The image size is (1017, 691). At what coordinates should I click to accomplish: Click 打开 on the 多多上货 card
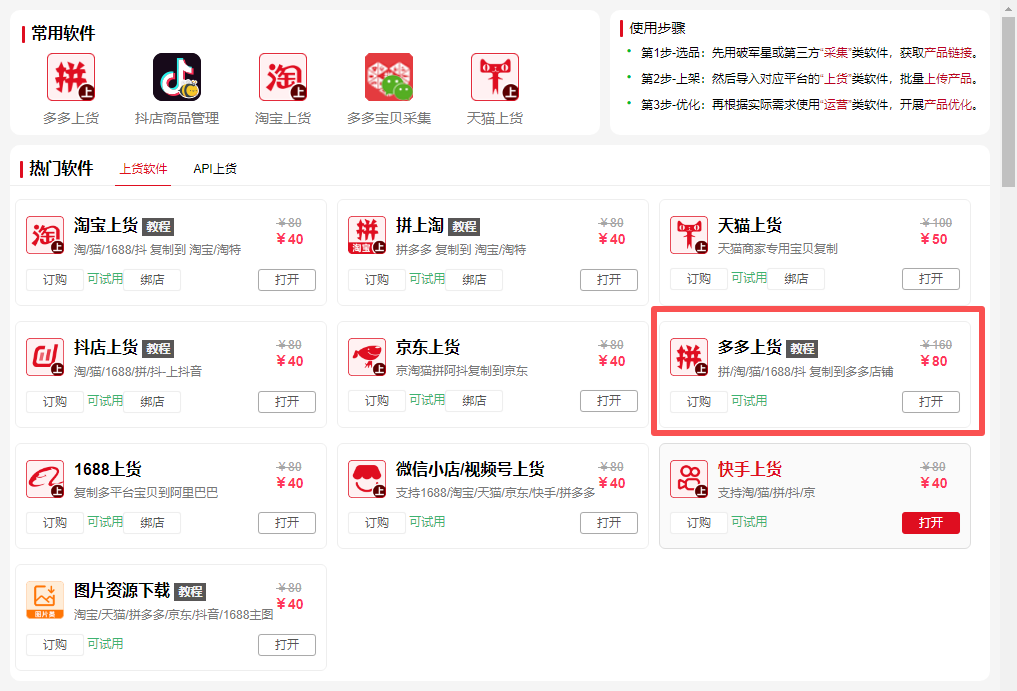931,402
